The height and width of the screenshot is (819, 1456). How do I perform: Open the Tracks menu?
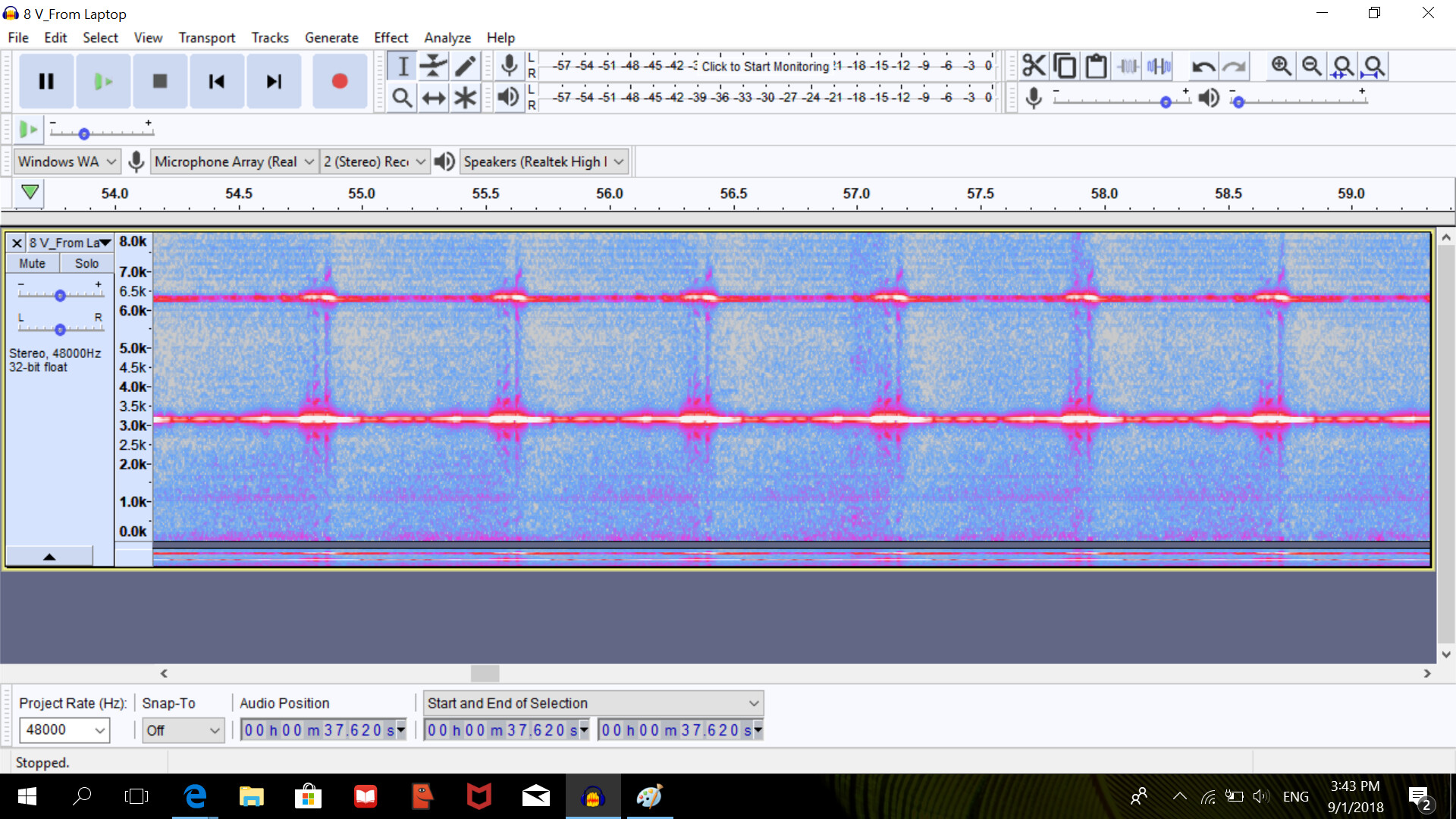(x=270, y=37)
